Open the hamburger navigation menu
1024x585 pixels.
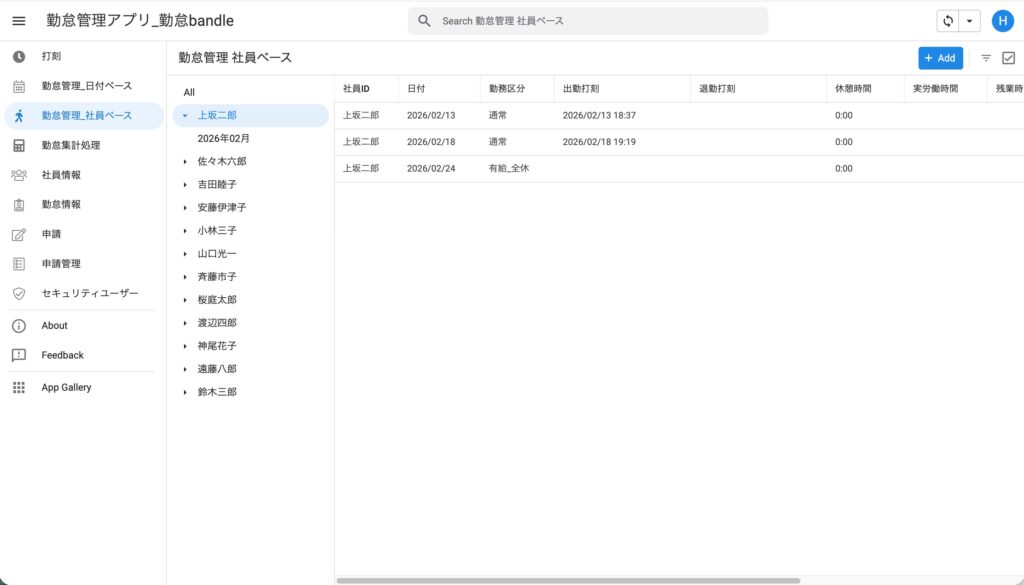(18, 21)
